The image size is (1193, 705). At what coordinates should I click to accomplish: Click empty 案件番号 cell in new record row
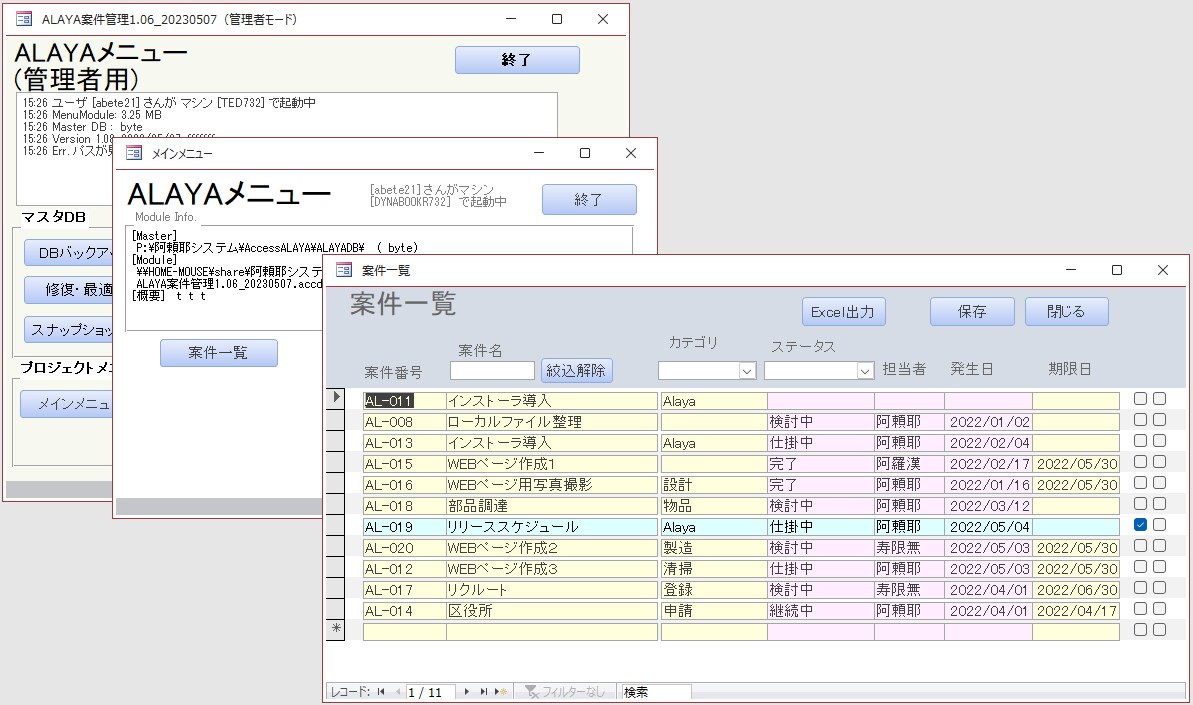coord(404,632)
